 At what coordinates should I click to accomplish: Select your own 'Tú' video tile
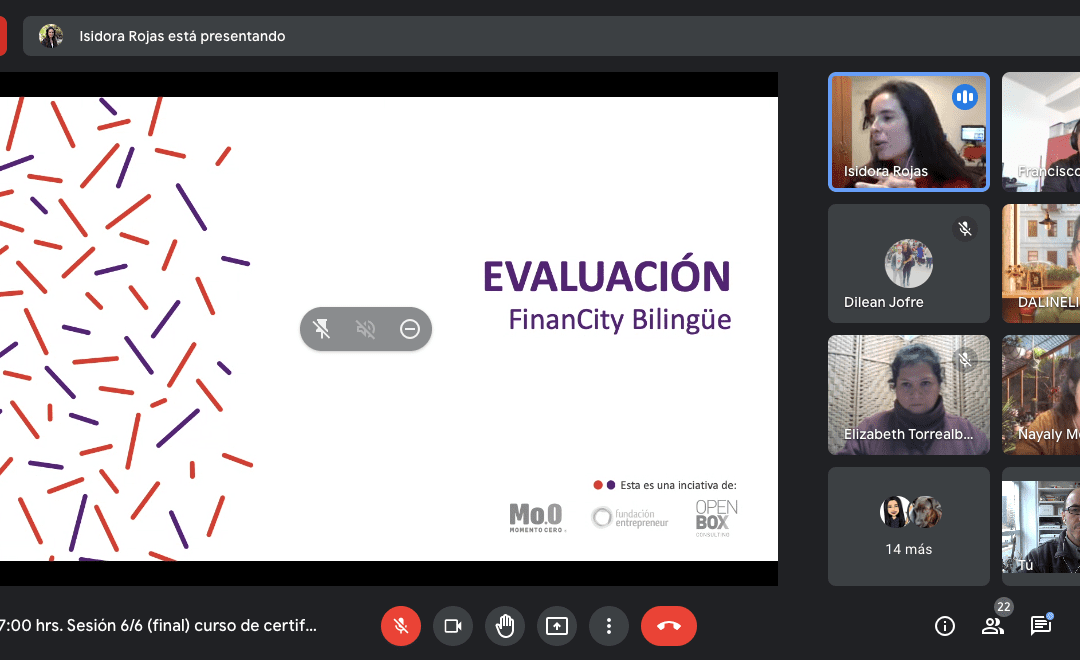click(1041, 526)
